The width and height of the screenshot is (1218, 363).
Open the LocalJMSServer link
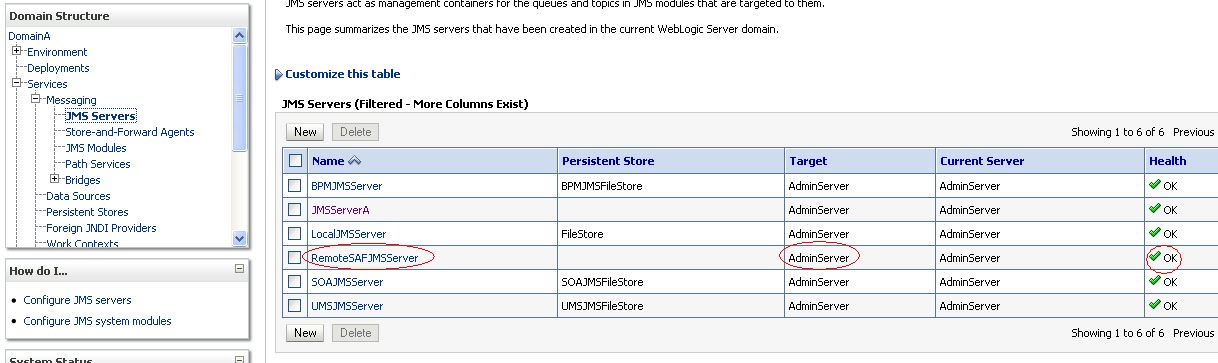pos(349,234)
